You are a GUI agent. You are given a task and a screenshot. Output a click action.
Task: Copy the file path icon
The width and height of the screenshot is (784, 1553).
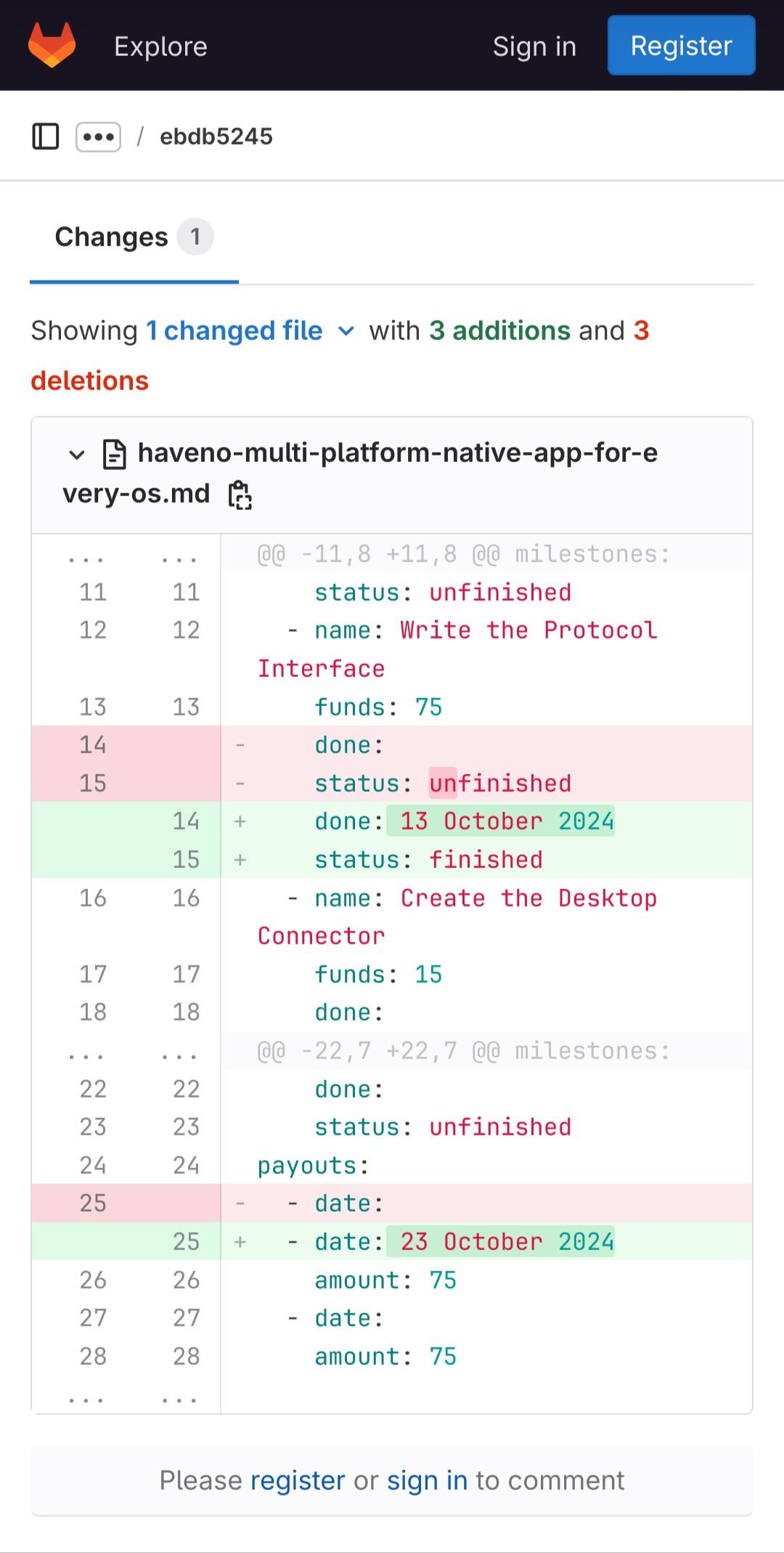pos(240,495)
